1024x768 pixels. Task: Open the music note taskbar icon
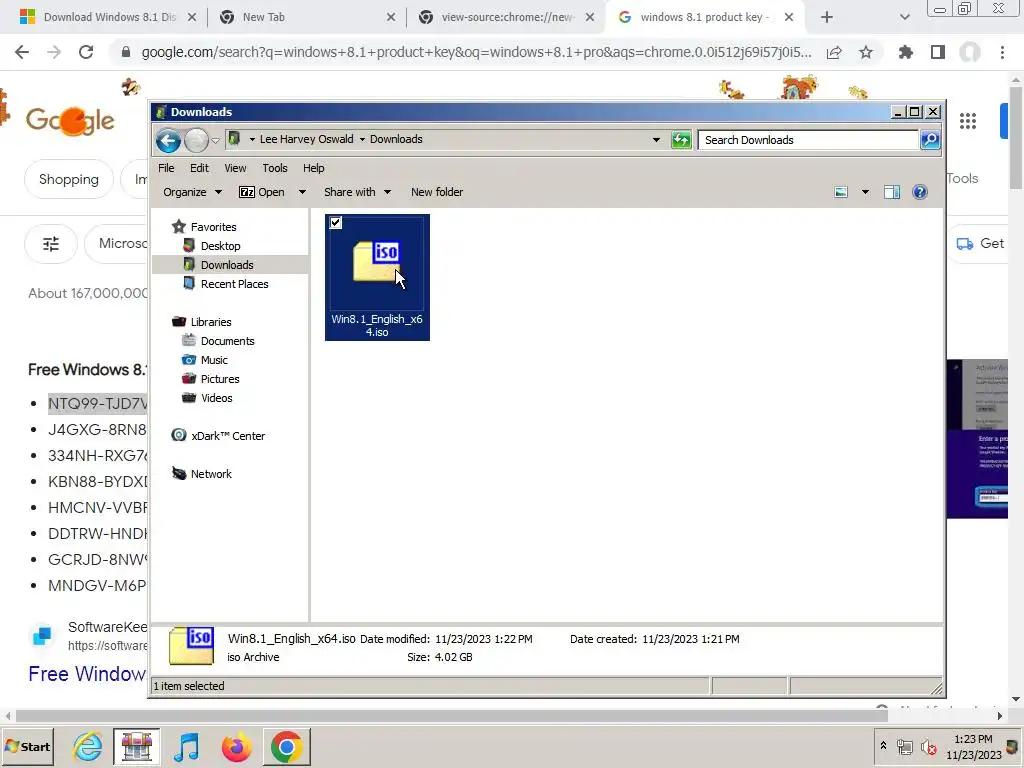click(187, 746)
